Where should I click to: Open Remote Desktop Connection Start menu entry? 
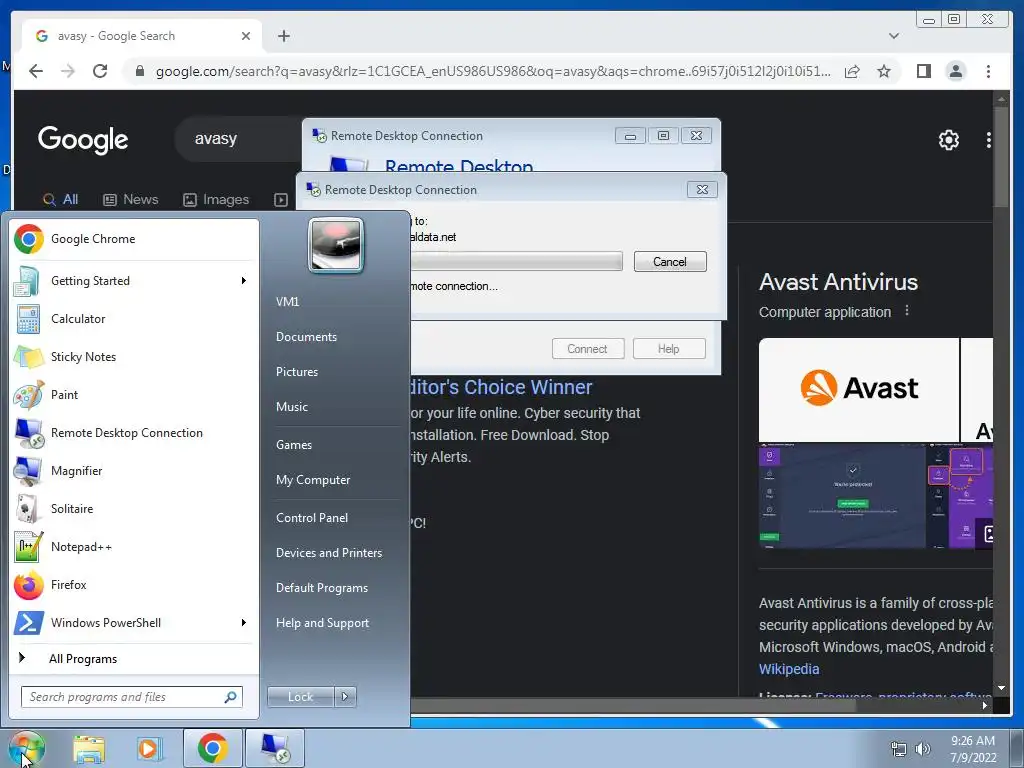pos(134,432)
